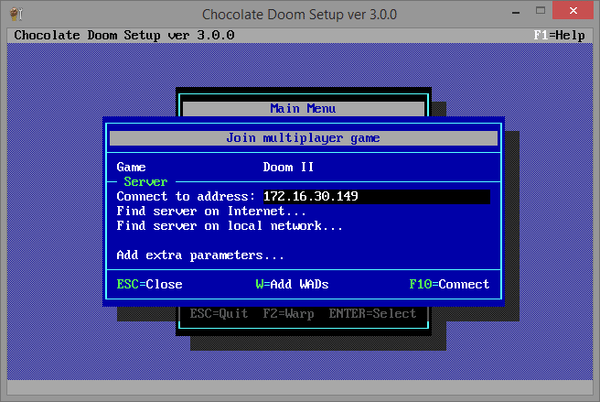Change the Game selection Doom II
This screenshot has height=402, width=600.
(288, 167)
